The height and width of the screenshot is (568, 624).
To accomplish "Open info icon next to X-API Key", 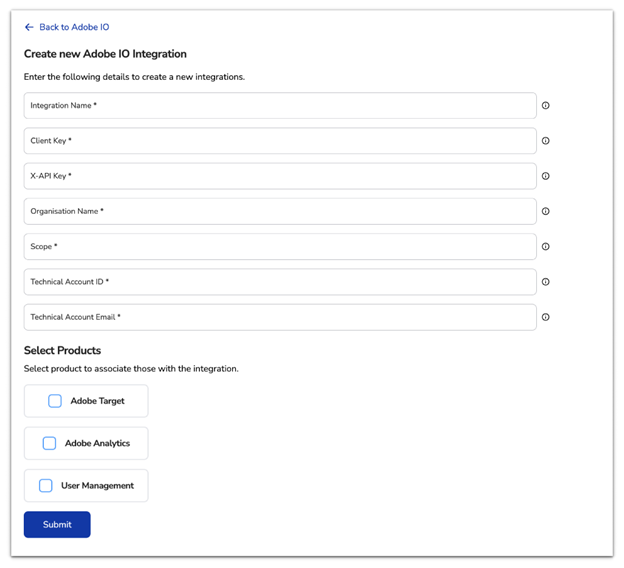I will pos(546,176).
